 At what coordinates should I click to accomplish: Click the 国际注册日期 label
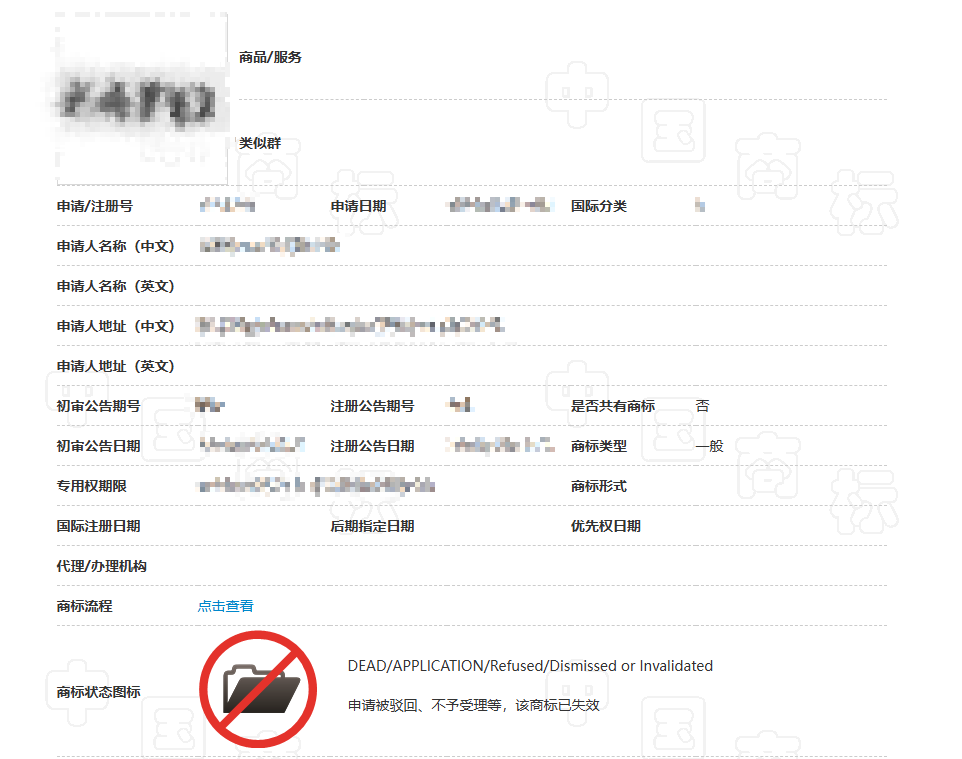pyautogui.click(x=98, y=526)
